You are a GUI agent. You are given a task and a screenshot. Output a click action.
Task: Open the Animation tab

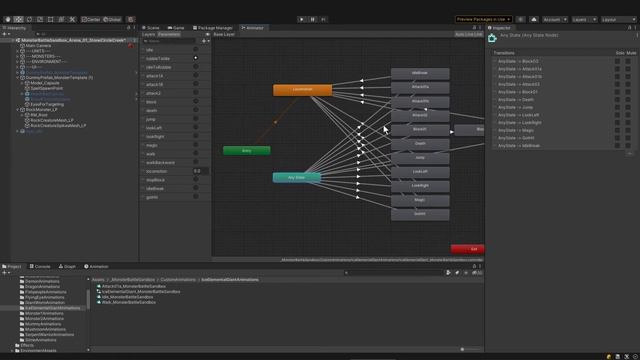pyautogui.click(x=96, y=267)
